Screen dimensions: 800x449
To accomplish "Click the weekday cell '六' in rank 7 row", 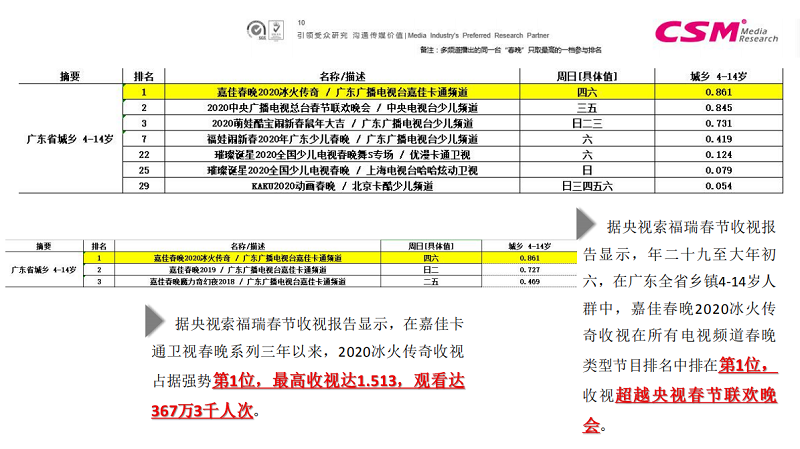I will point(587,139).
